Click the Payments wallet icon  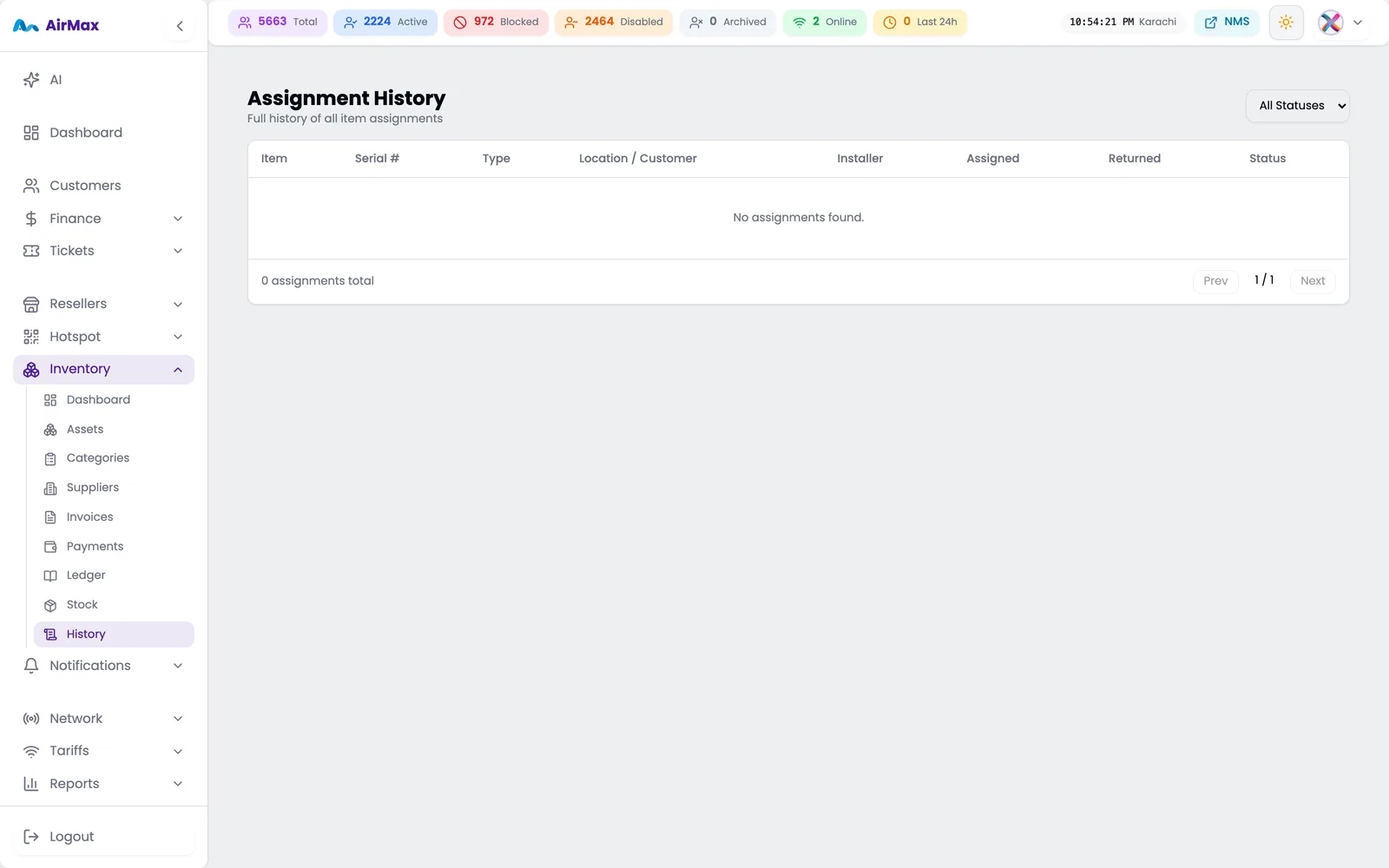pyautogui.click(x=50, y=547)
